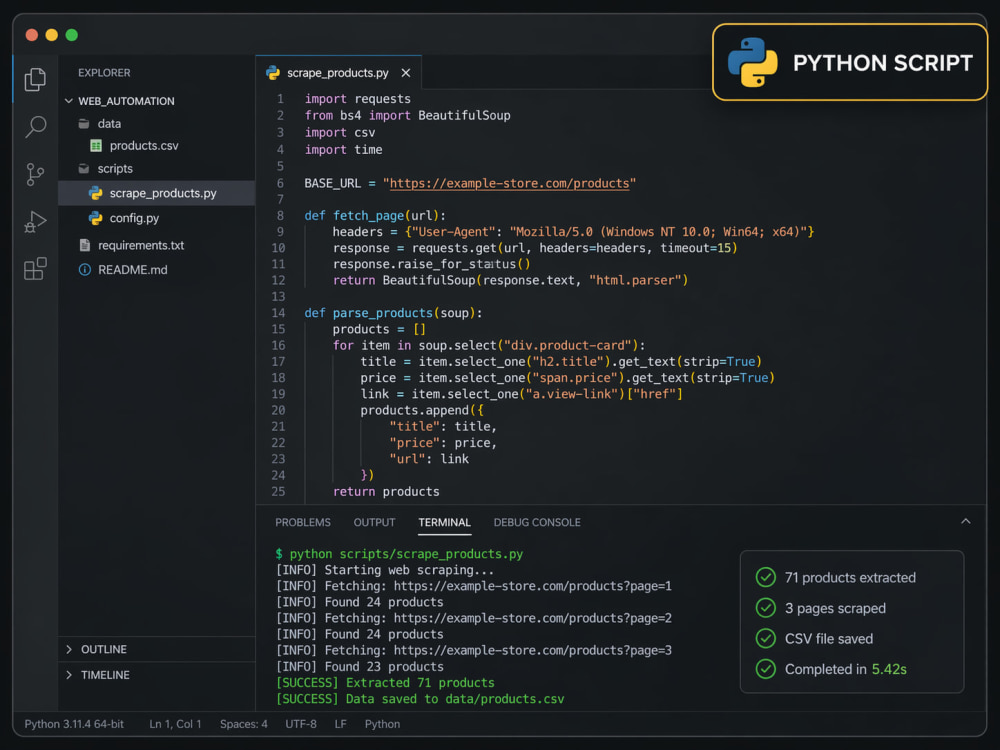Click the checkmark beside Completed in 5.42s
This screenshot has width=1000, height=750.
(765, 669)
